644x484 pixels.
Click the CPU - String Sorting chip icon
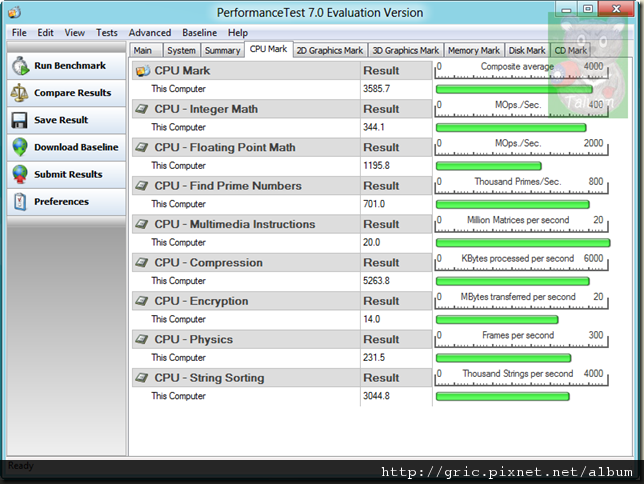click(142, 377)
